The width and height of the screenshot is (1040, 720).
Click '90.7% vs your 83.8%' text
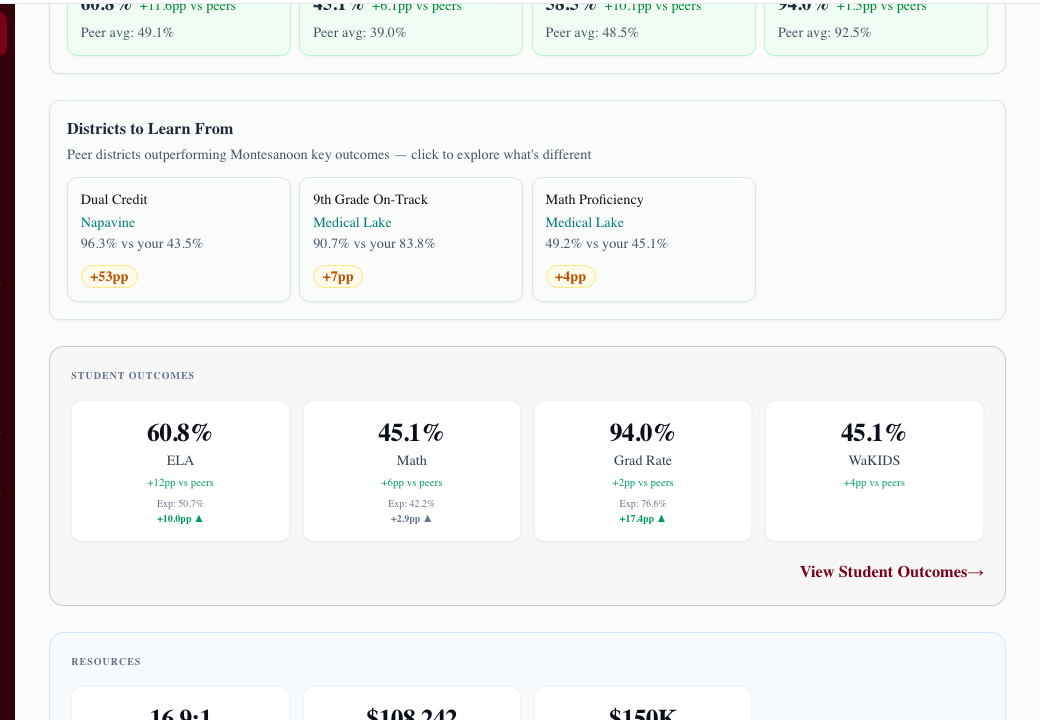click(374, 243)
